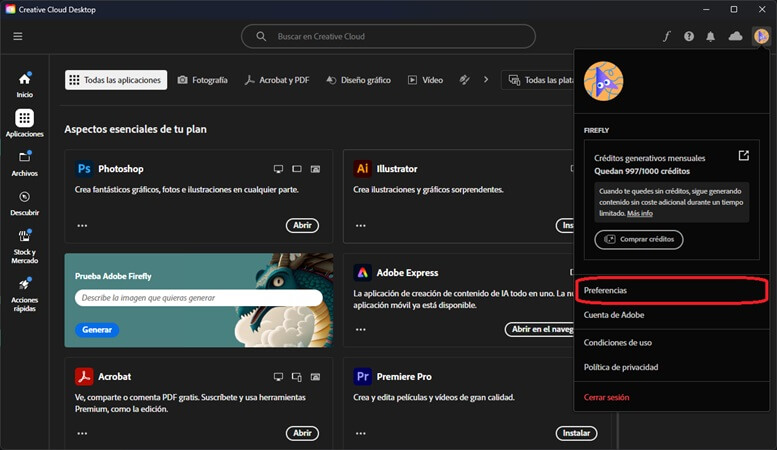Click large profile avatar in panel
777x450 pixels.
[604, 81]
